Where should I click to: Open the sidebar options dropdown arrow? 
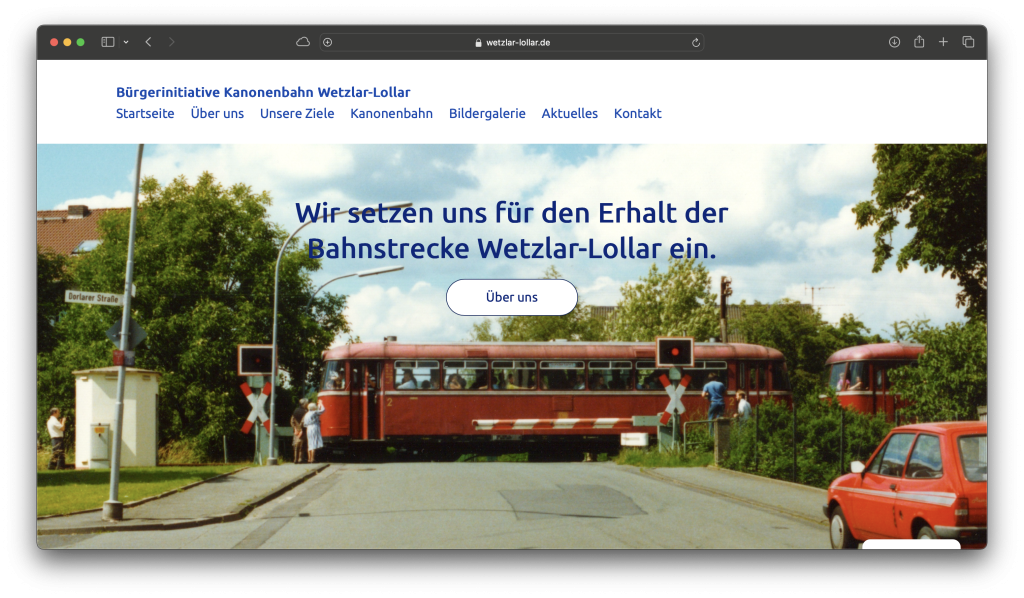click(126, 42)
